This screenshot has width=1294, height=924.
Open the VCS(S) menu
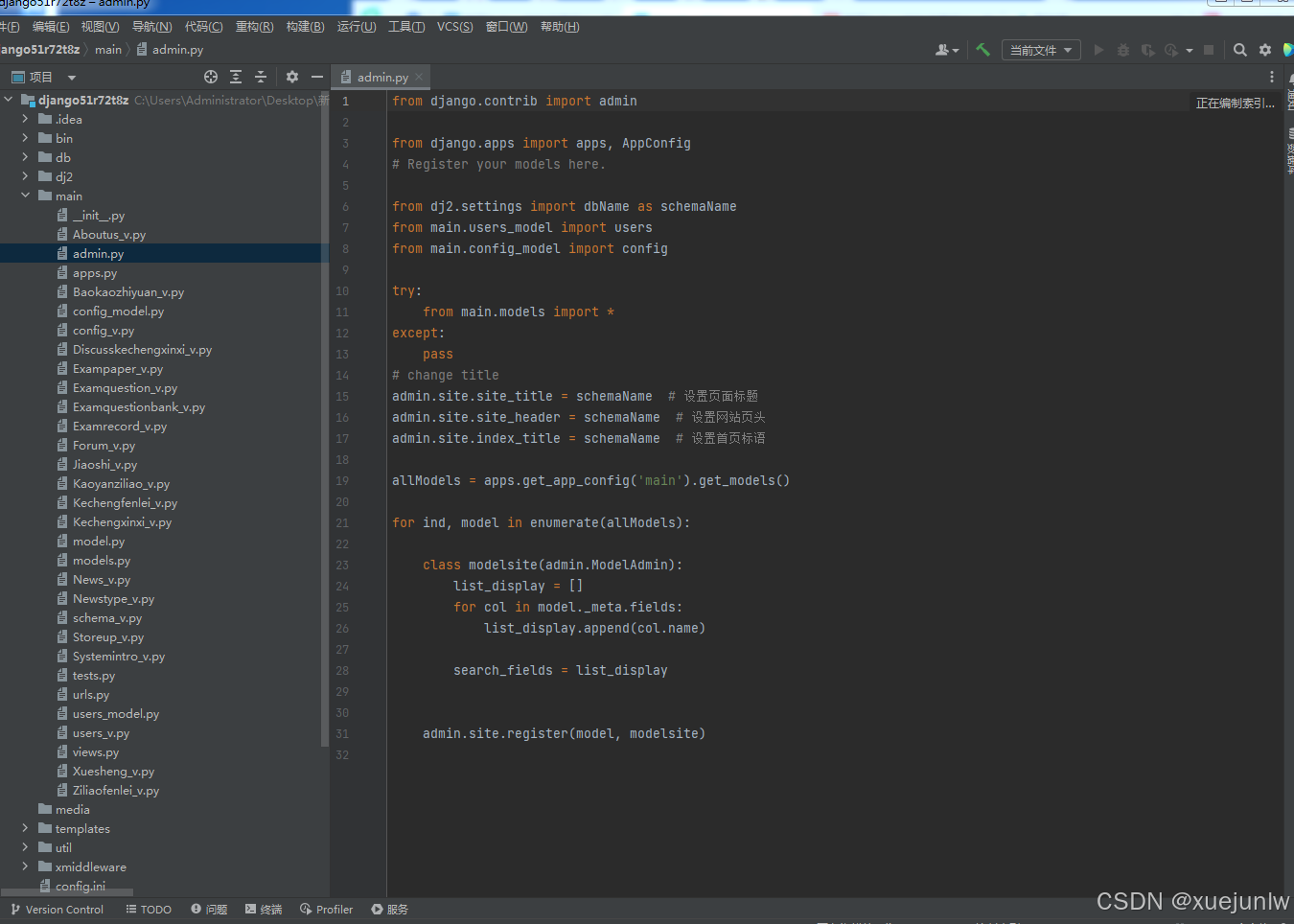[x=455, y=27]
